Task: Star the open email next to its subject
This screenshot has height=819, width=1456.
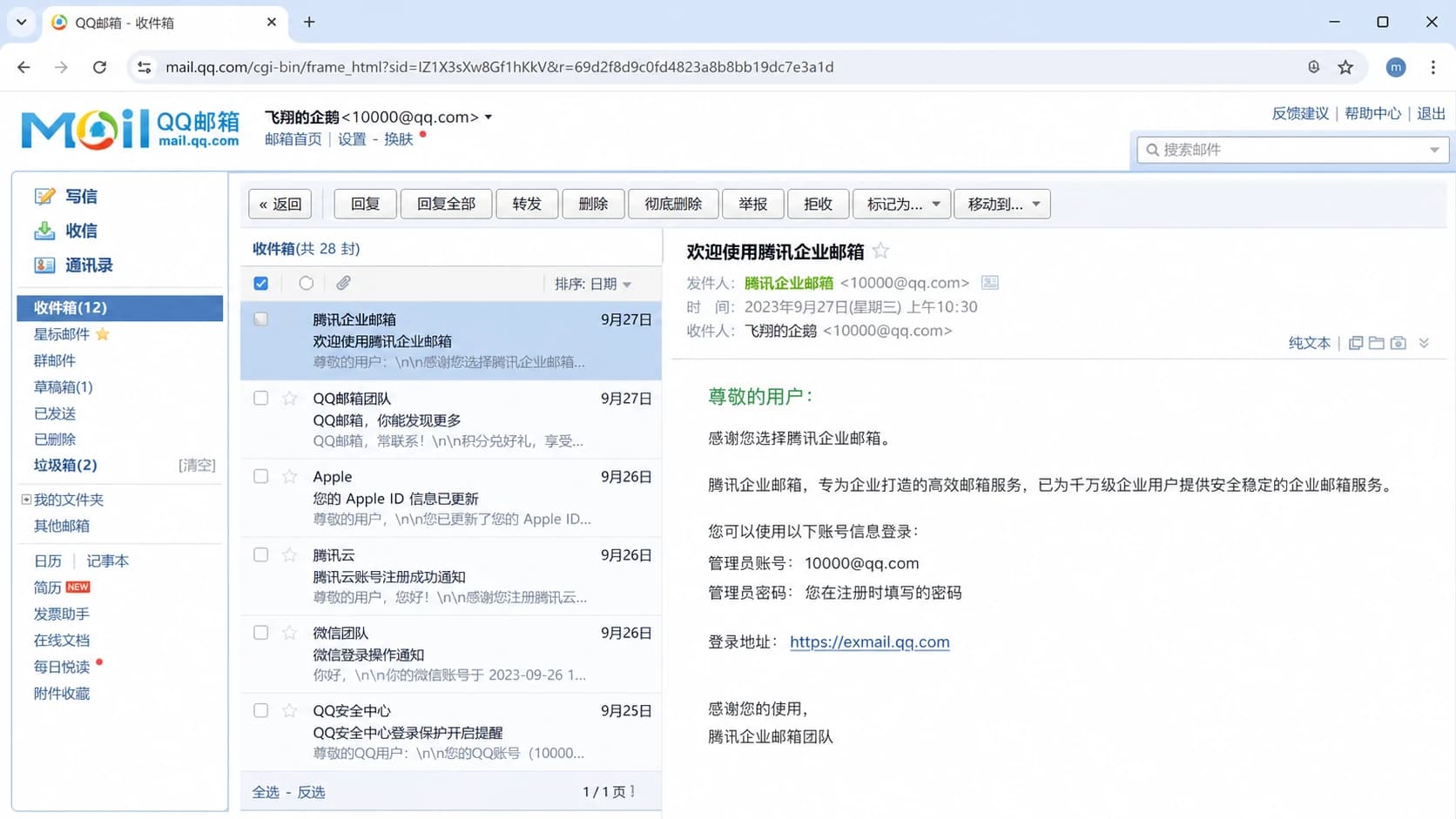Action: 881,251
